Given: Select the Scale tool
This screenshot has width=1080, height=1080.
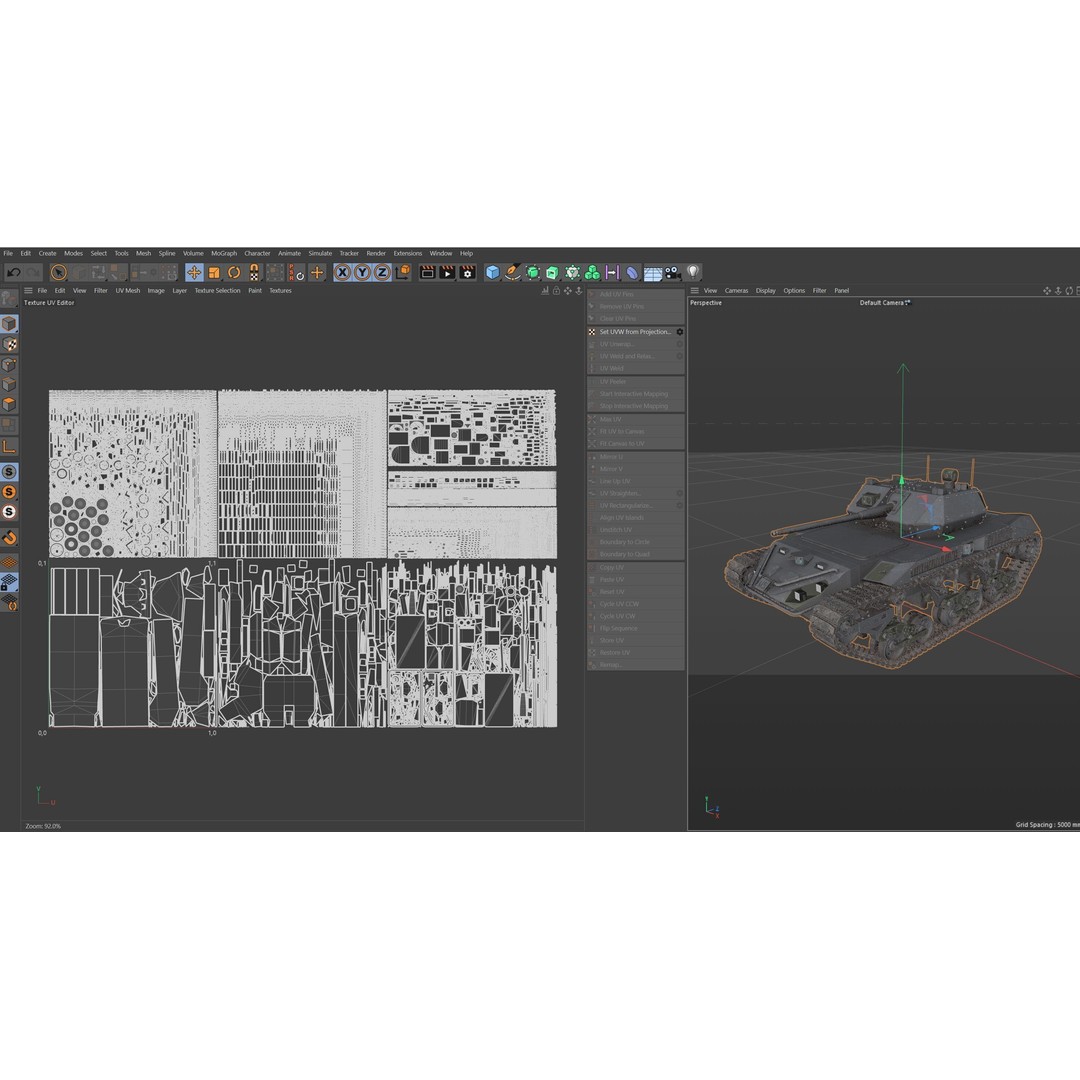Looking at the screenshot, I should tap(213, 274).
